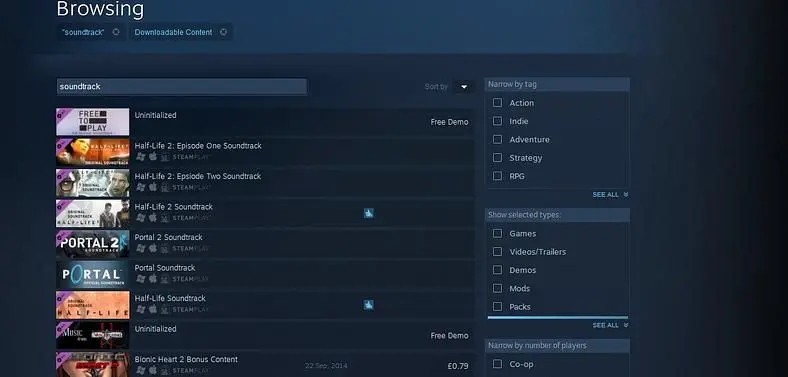The height and width of the screenshot is (377, 788).
Task: Click the 22 Sep, 2014 release date
Action: point(326,365)
